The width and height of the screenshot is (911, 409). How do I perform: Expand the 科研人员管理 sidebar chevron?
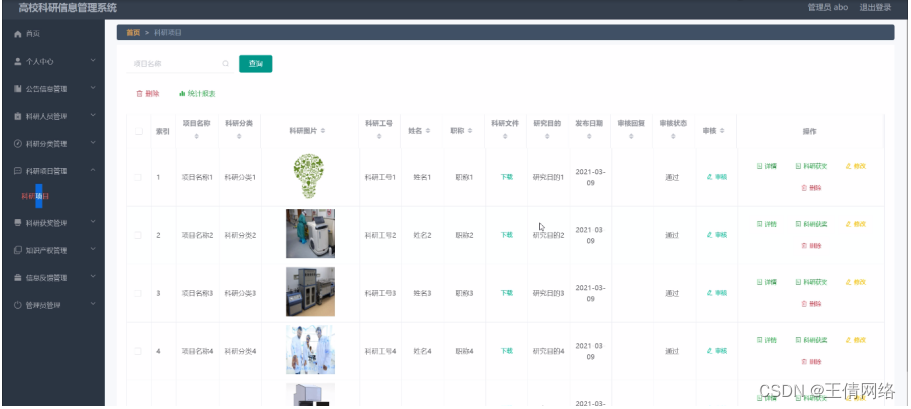(93, 115)
